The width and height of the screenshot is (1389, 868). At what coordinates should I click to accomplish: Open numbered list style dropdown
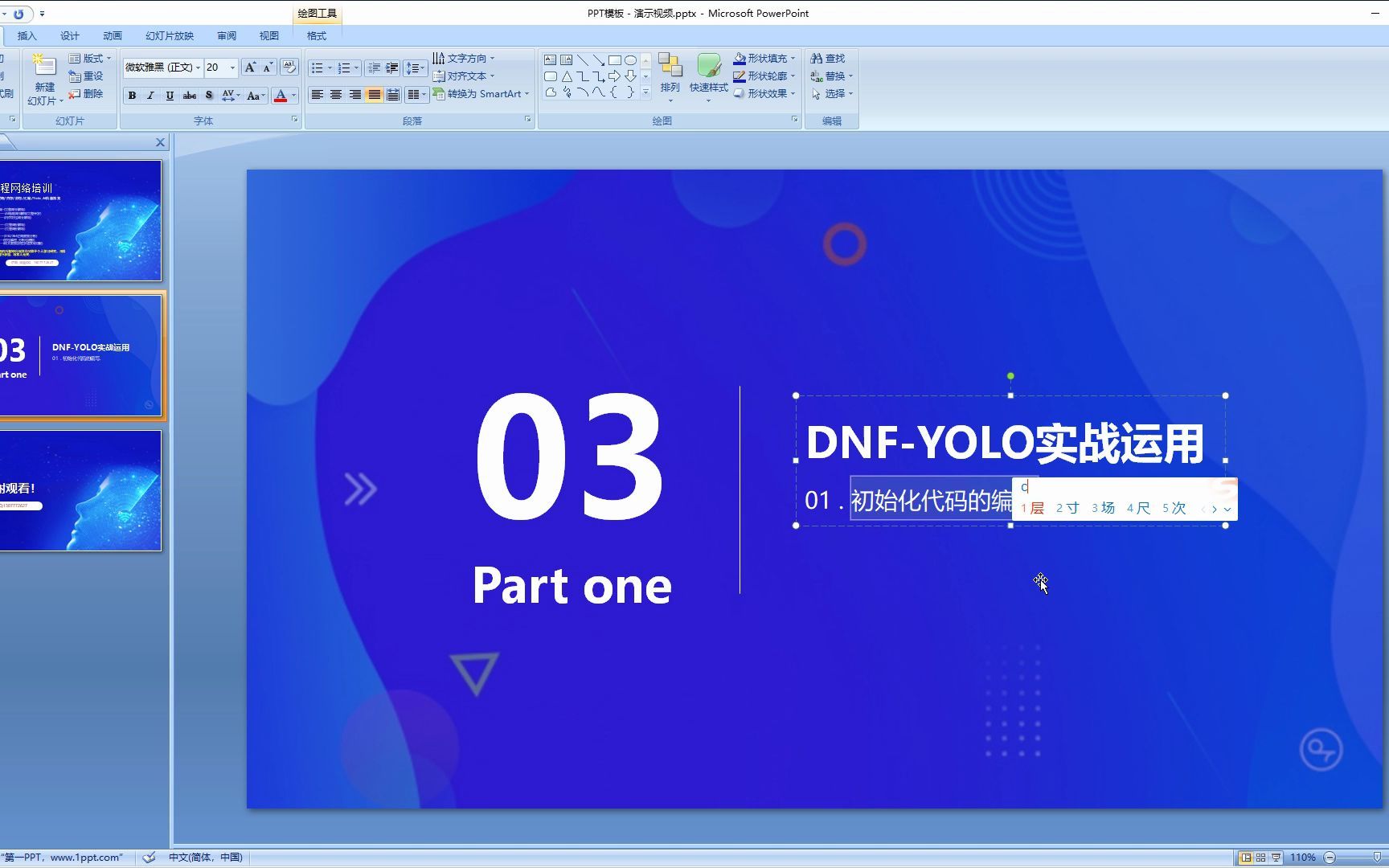click(356, 68)
